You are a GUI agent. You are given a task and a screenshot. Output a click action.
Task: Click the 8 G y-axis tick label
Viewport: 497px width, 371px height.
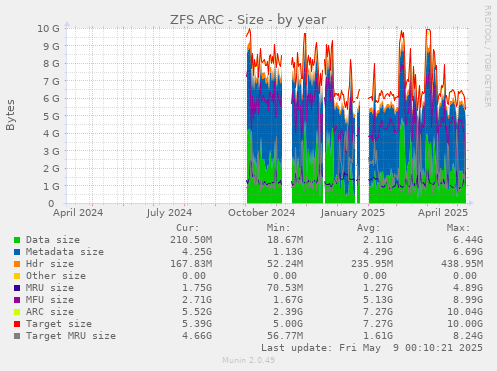(51, 63)
